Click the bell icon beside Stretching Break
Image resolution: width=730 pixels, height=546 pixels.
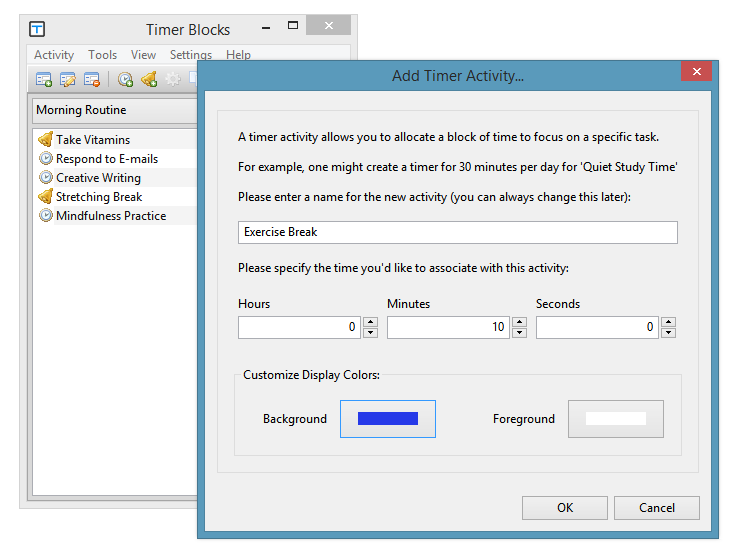46,196
